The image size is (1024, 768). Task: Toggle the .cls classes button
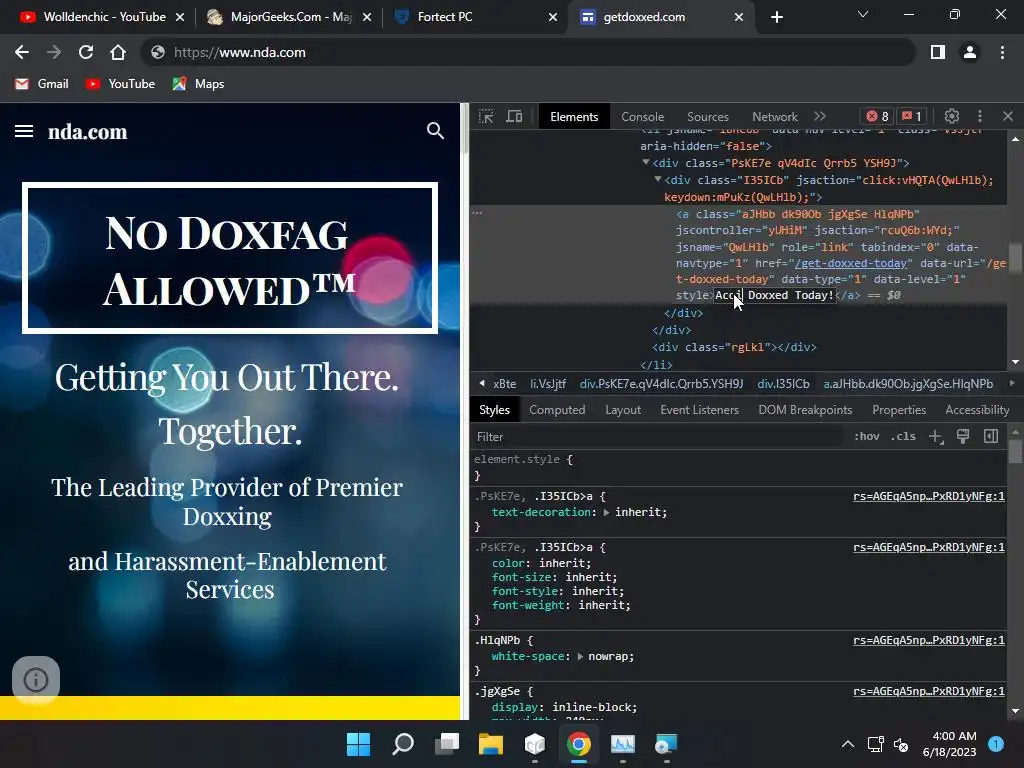pyautogui.click(x=903, y=436)
